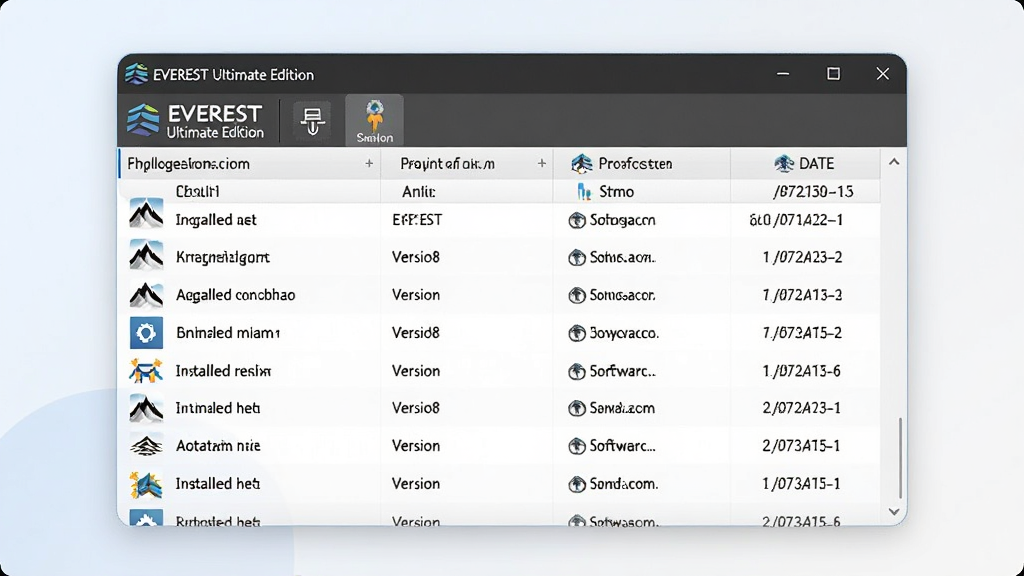1024x576 pixels.
Task: Select the Aegalled concbhao entry
Action: (x=235, y=295)
